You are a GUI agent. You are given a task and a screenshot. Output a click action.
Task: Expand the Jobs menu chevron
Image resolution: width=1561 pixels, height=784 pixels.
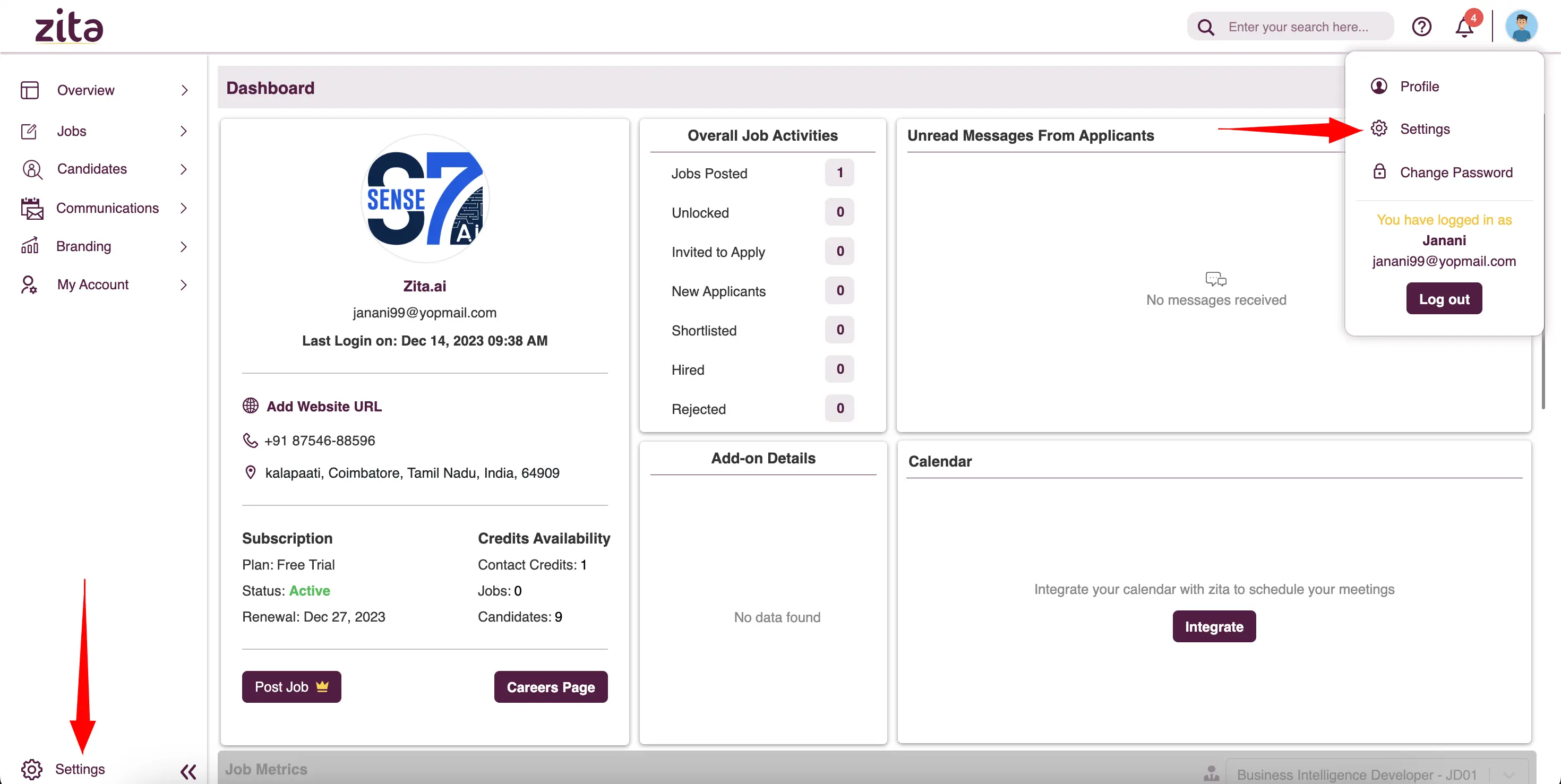click(x=184, y=131)
